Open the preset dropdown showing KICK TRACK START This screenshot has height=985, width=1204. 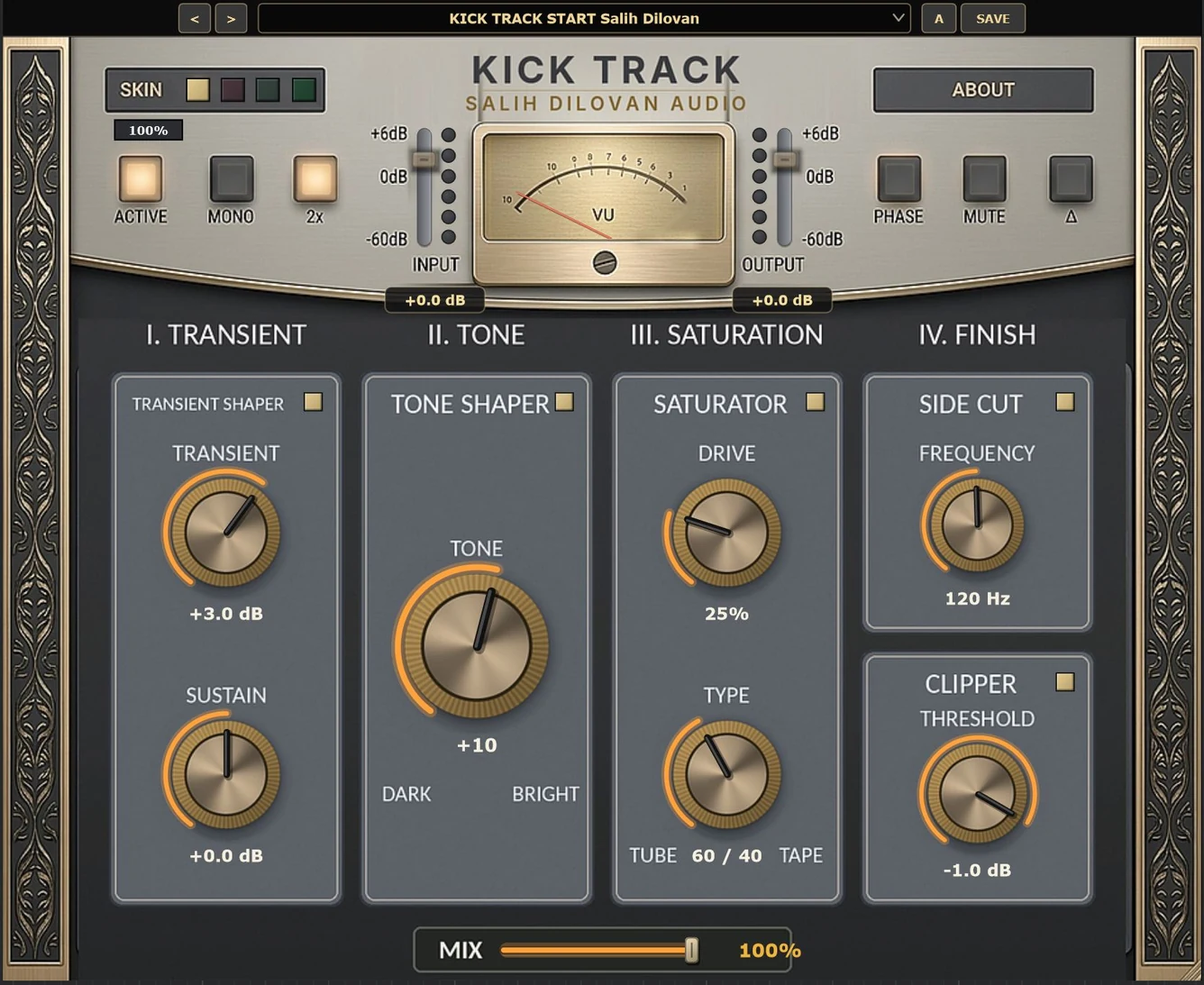(x=584, y=18)
